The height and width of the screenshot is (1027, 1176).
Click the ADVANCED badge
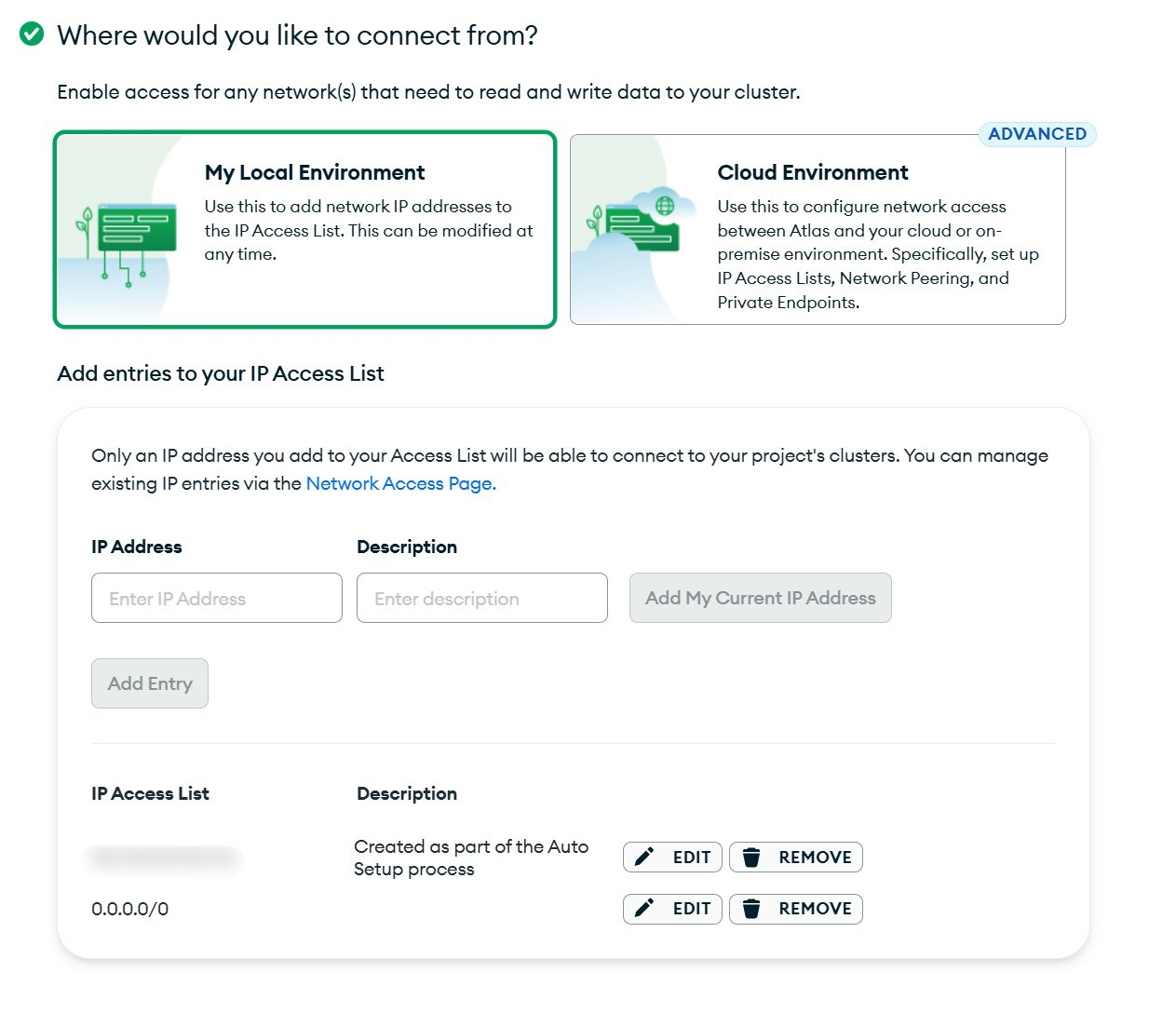1036,134
